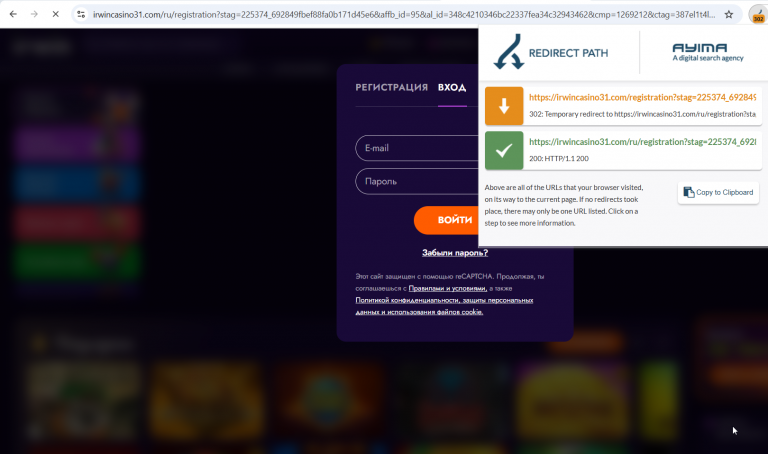Click the Redirect Path logo

click(551, 52)
